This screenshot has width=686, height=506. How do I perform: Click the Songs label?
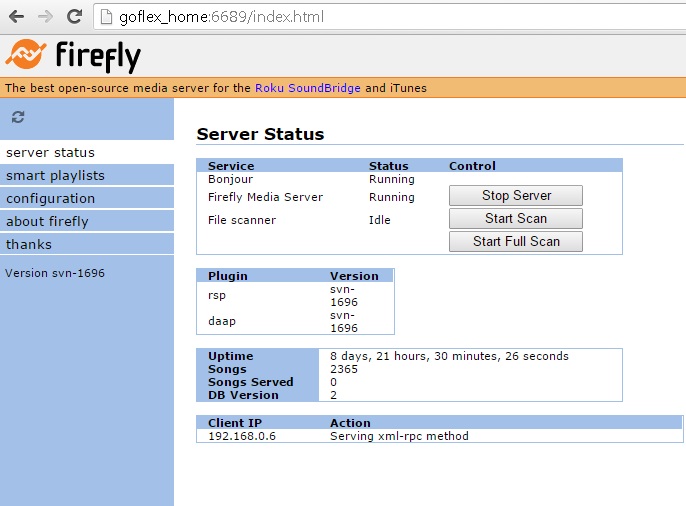tap(227, 369)
